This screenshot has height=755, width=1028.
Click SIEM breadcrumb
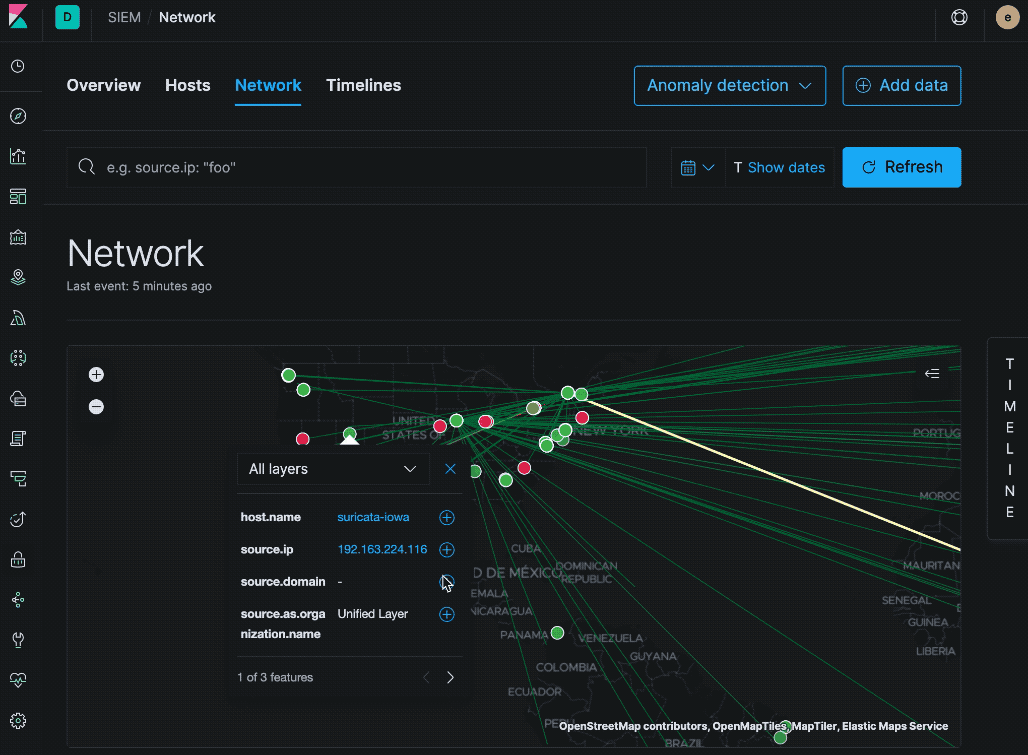(x=124, y=17)
